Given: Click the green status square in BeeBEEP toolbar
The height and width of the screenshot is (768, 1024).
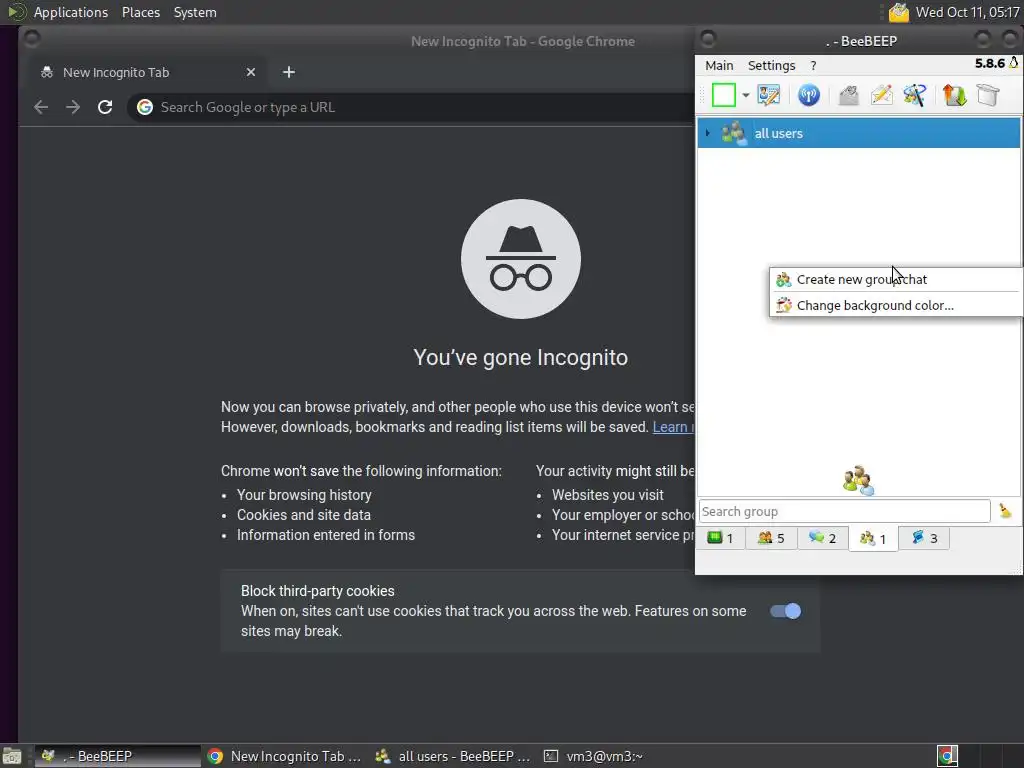Looking at the screenshot, I should [x=723, y=95].
